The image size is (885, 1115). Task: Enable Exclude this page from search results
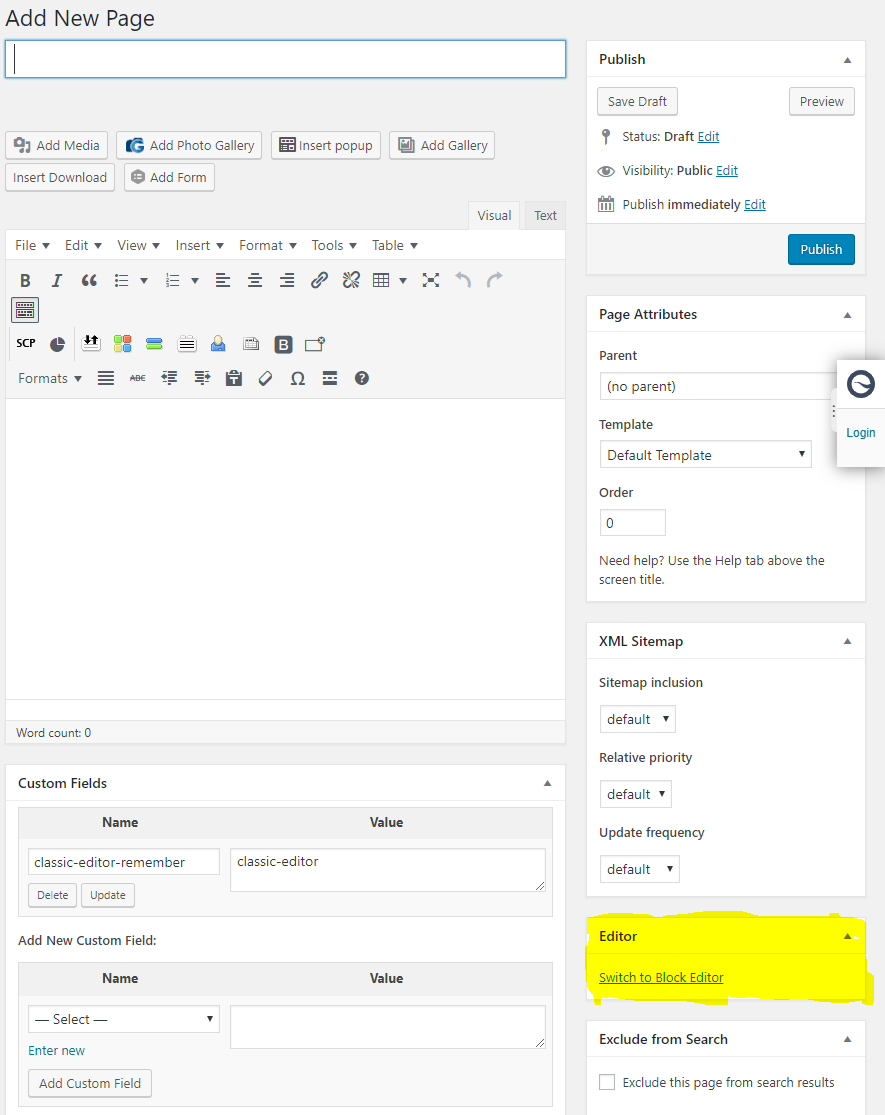click(607, 1082)
